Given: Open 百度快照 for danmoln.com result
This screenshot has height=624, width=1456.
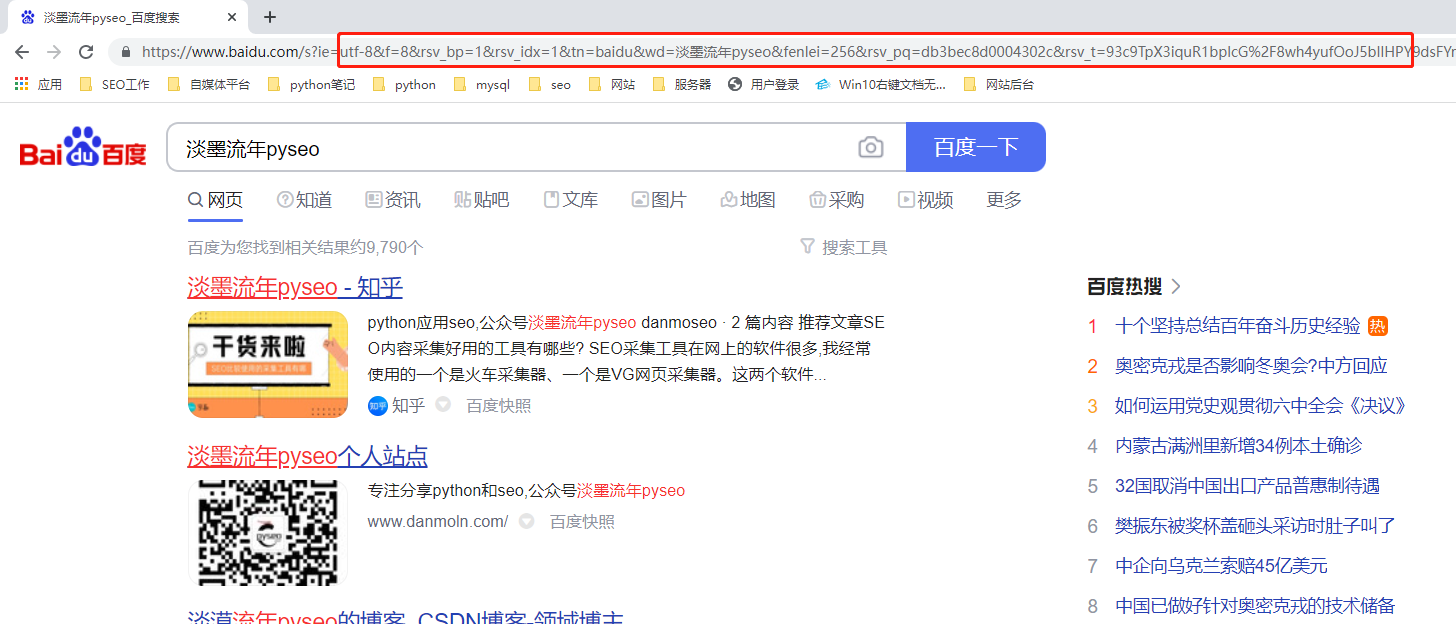Looking at the screenshot, I should point(582,522).
